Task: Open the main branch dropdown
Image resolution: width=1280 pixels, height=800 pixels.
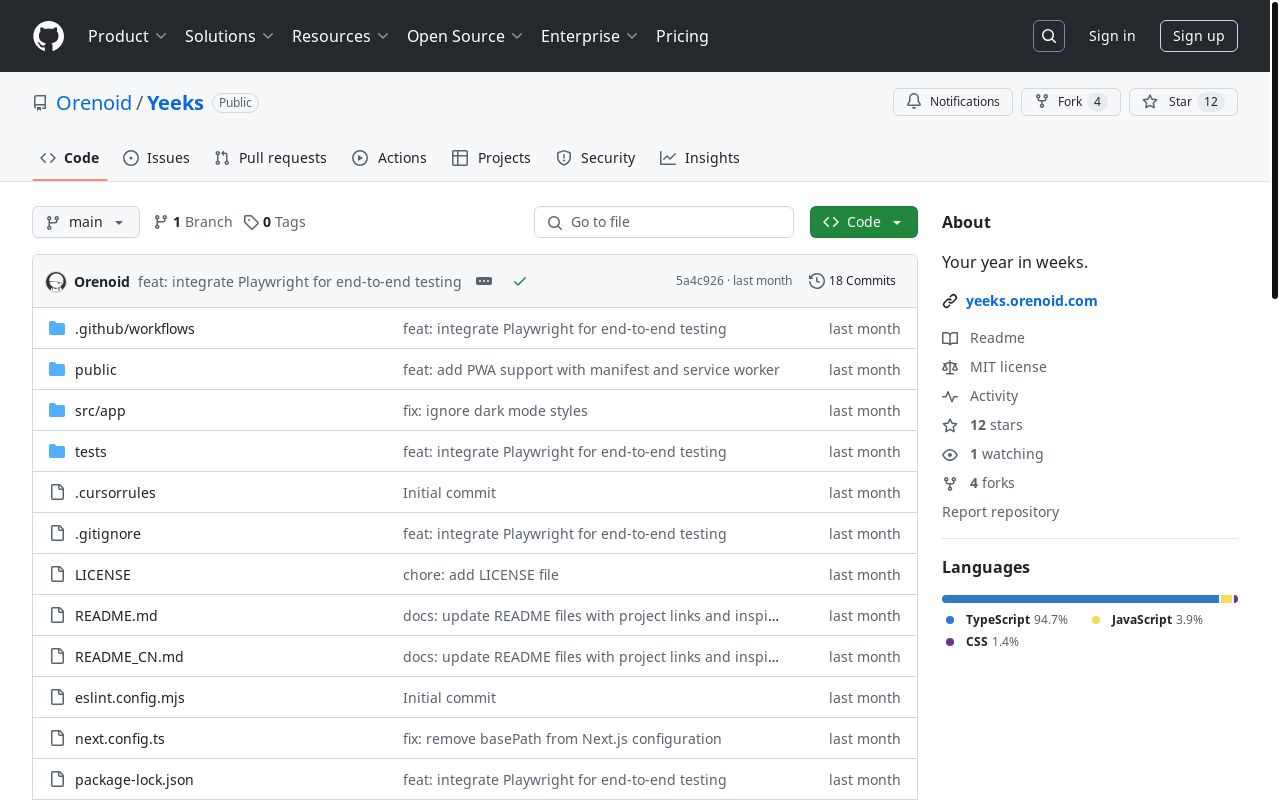Action: pos(86,222)
